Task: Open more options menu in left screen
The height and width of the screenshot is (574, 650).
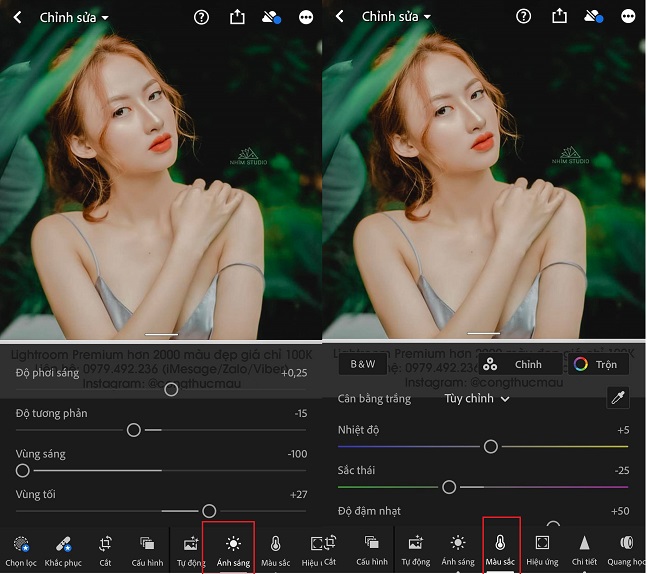Action: coord(306,17)
